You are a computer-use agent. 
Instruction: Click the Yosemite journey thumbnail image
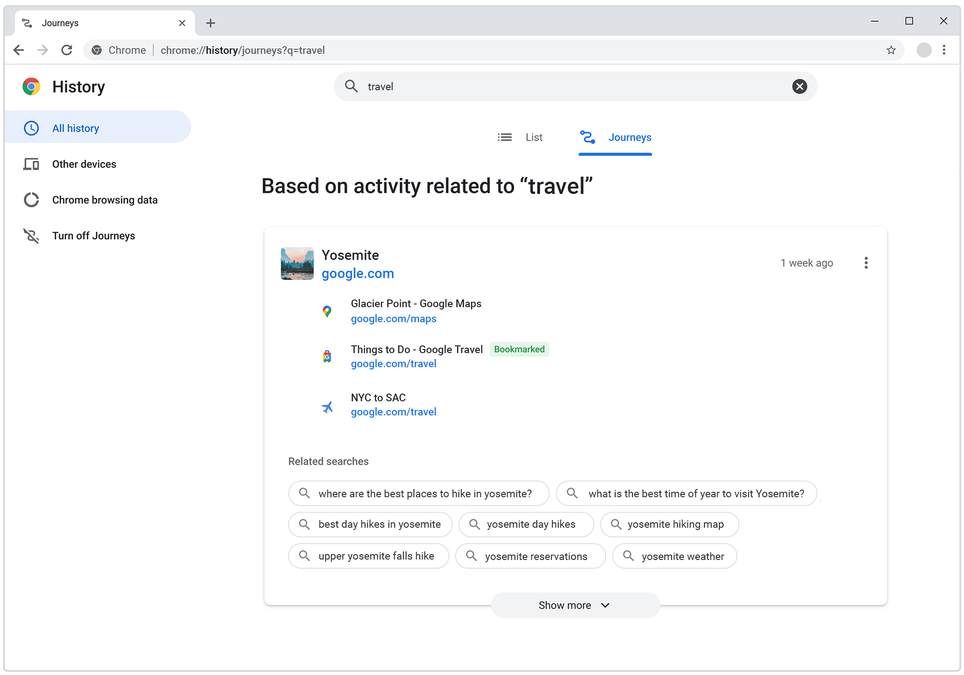296,263
